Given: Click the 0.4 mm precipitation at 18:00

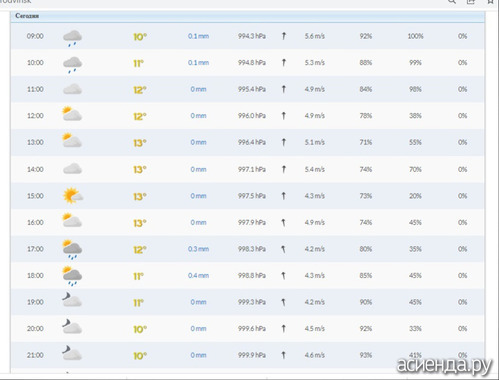Looking at the screenshot, I should (198, 275).
